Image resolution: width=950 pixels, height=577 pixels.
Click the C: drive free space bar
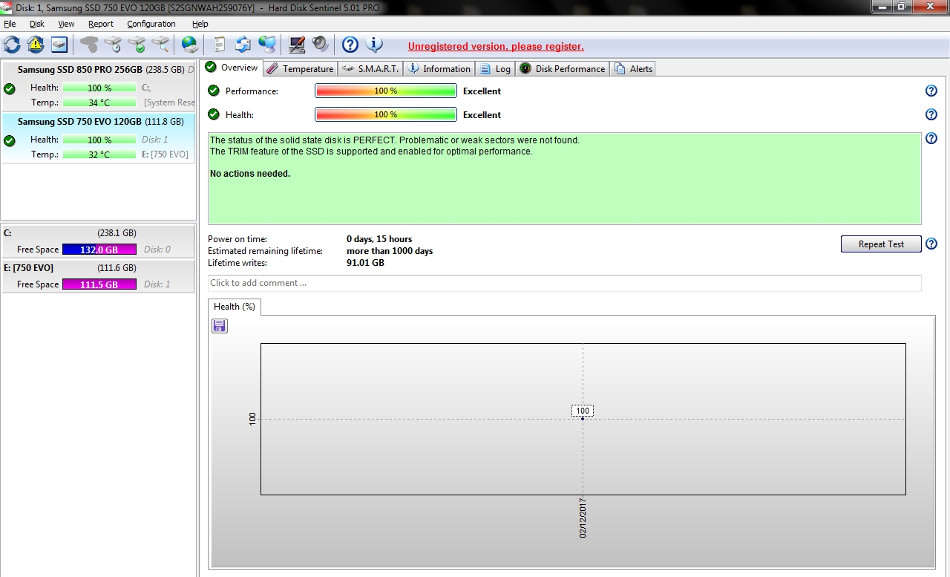pos(101,249)
